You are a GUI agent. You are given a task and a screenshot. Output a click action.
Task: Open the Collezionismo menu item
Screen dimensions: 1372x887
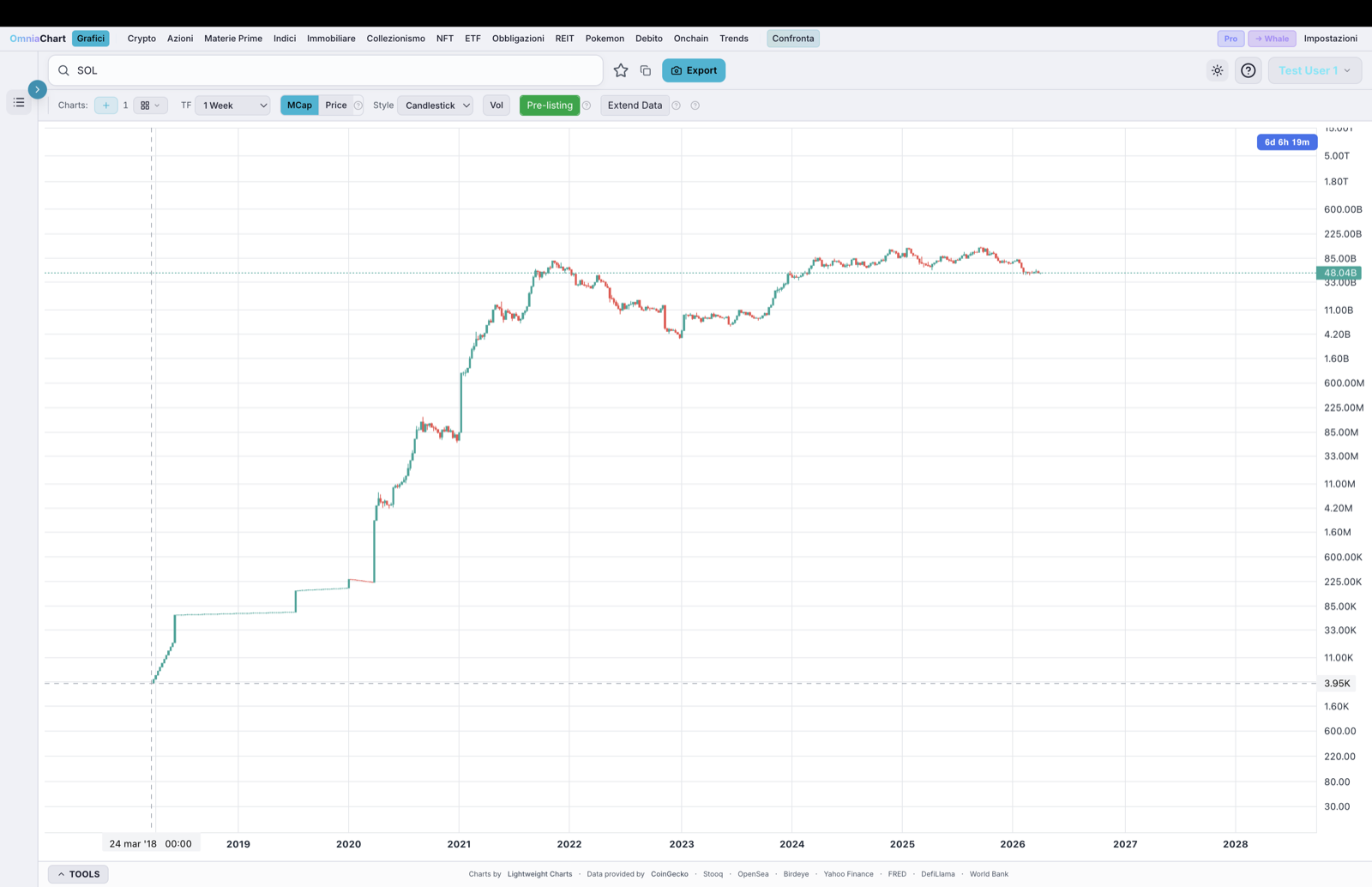[395, 39]
